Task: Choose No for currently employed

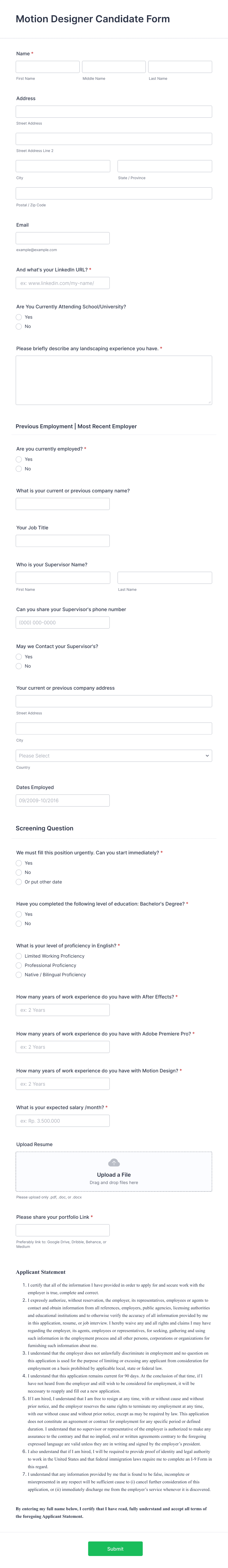Action: [x=19, y=469]
